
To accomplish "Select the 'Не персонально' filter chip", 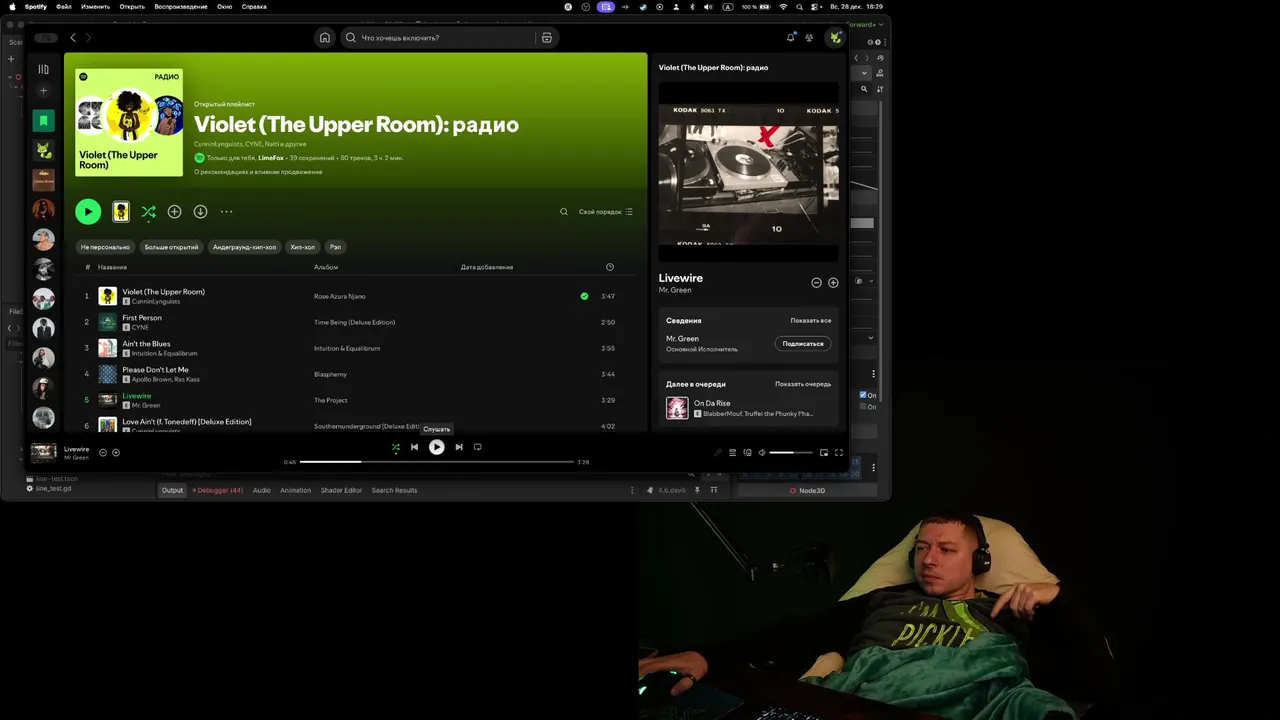I will click(105, 247).
